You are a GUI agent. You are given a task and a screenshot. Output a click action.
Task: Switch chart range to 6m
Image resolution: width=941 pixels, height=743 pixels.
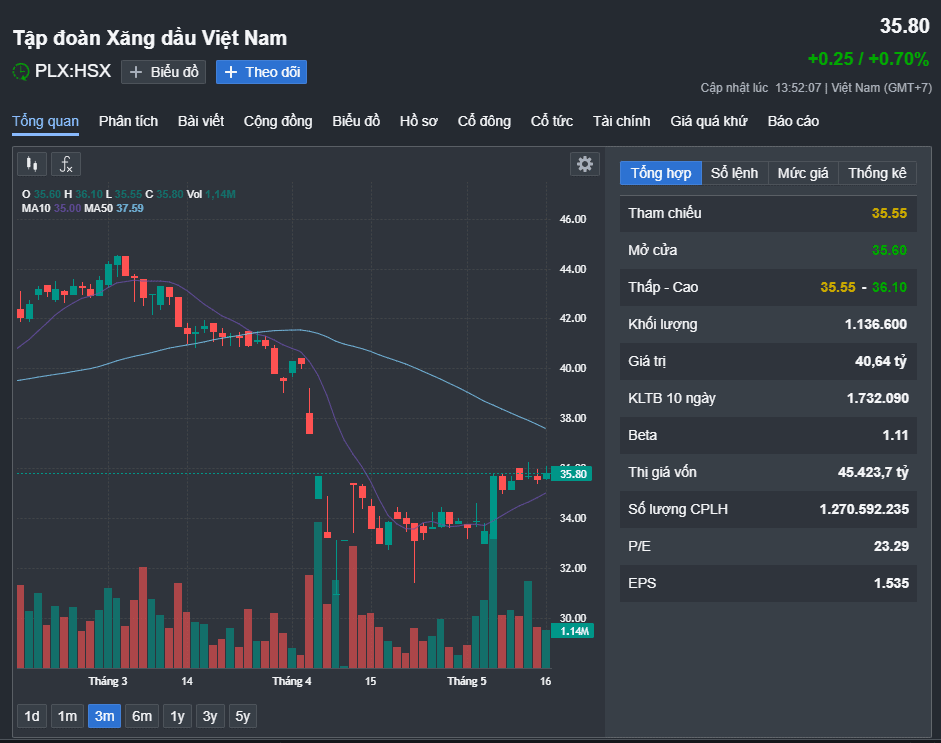[x=142, y=716]
